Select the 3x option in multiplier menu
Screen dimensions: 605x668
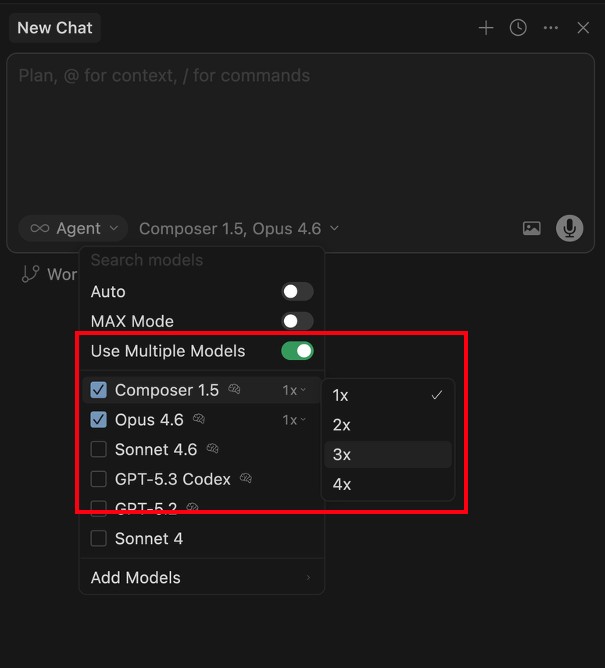pyautogui.click(x=342, y=454)
